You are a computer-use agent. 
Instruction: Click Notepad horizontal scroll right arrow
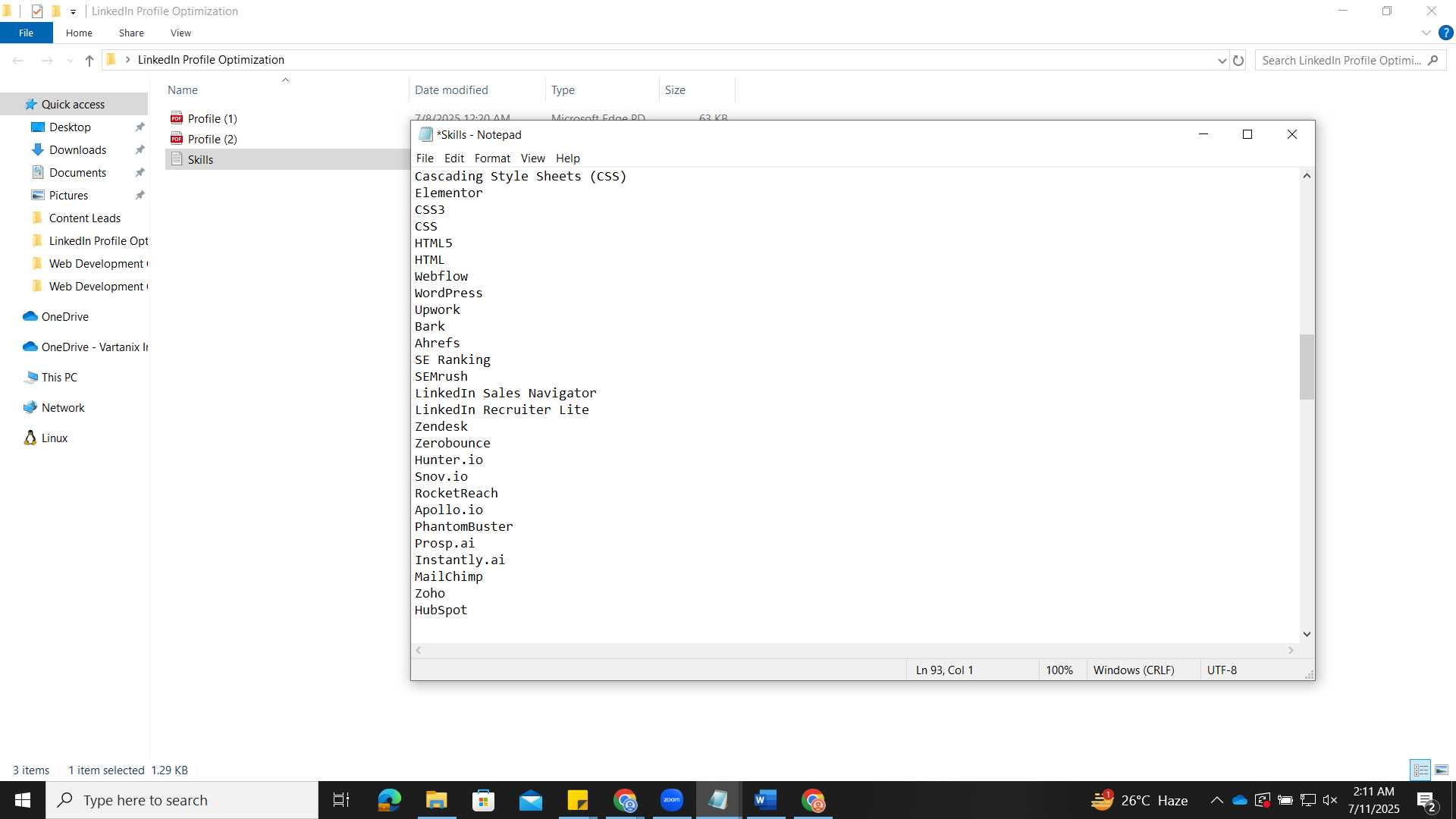pos(1291,650)
